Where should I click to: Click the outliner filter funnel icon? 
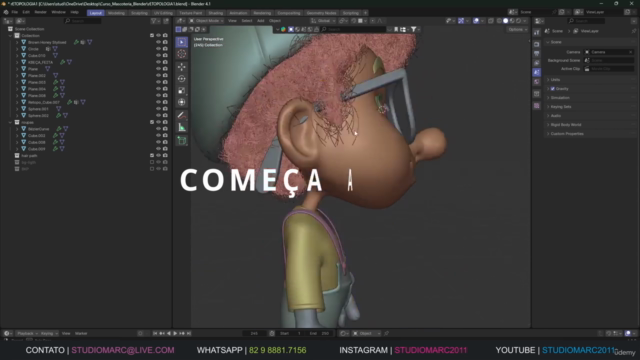pyautogui.click(x=154, y=21)
